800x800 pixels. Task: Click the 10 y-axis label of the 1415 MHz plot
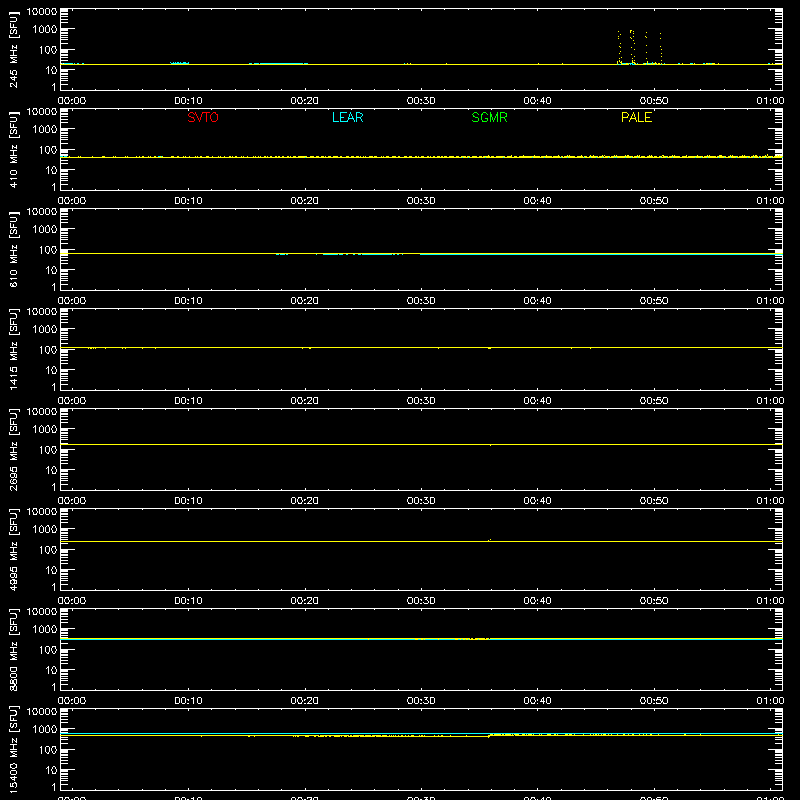click(51, 370)
